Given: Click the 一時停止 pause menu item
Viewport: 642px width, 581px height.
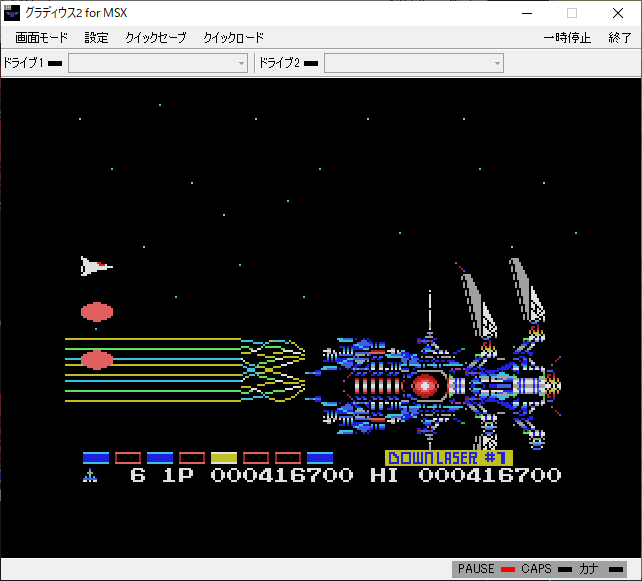Looking at the screenshot, I should pos(567,38).
